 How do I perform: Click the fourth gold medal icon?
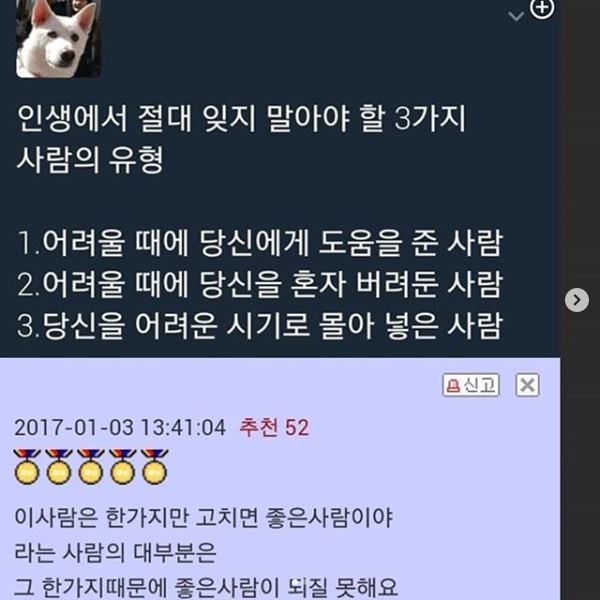point(122,467)
